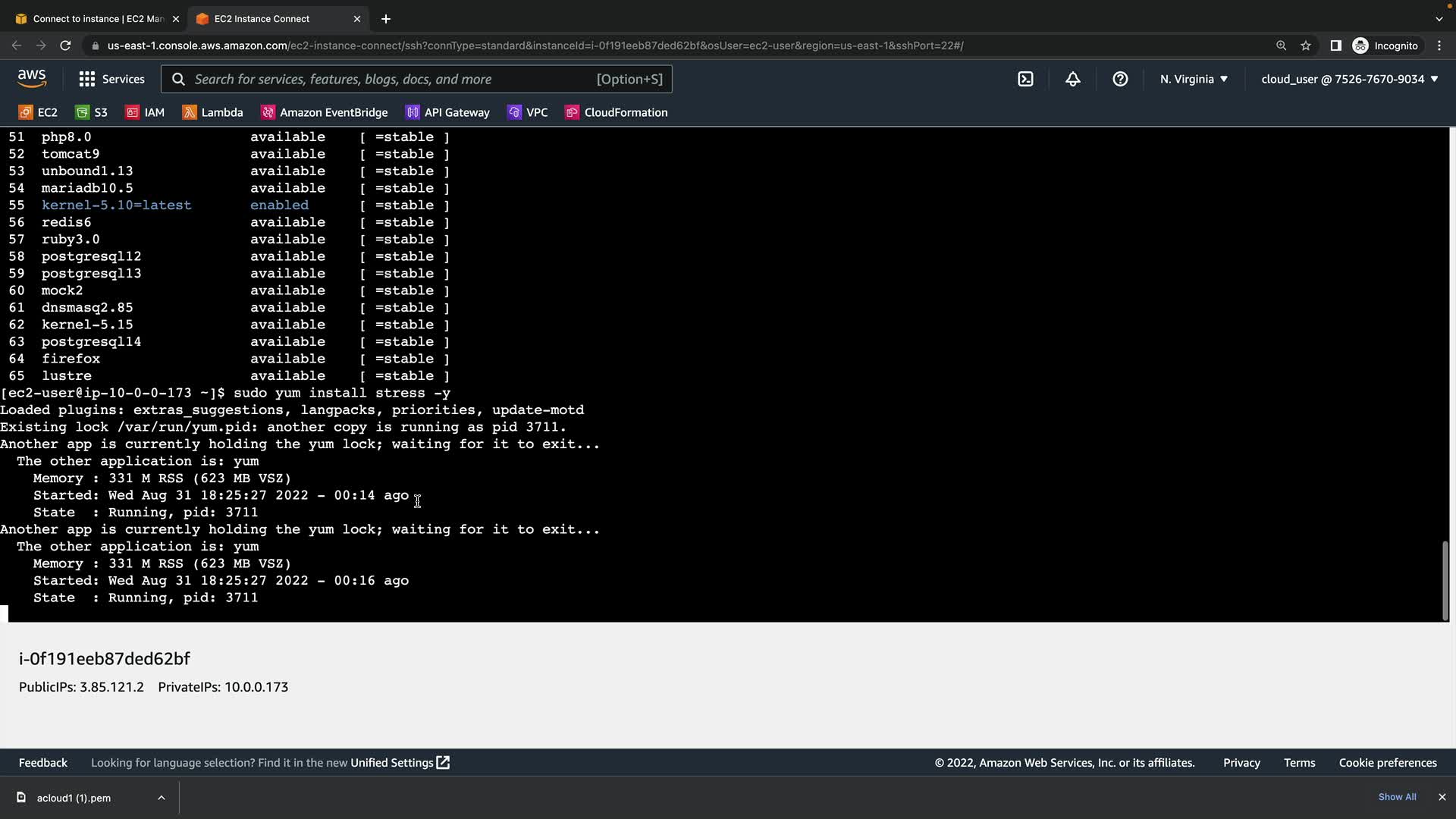Switch to Connect to instance EC2 tab
This screenshot has width=1456, height=819.
pyautogui.click(x=91, y=18)
